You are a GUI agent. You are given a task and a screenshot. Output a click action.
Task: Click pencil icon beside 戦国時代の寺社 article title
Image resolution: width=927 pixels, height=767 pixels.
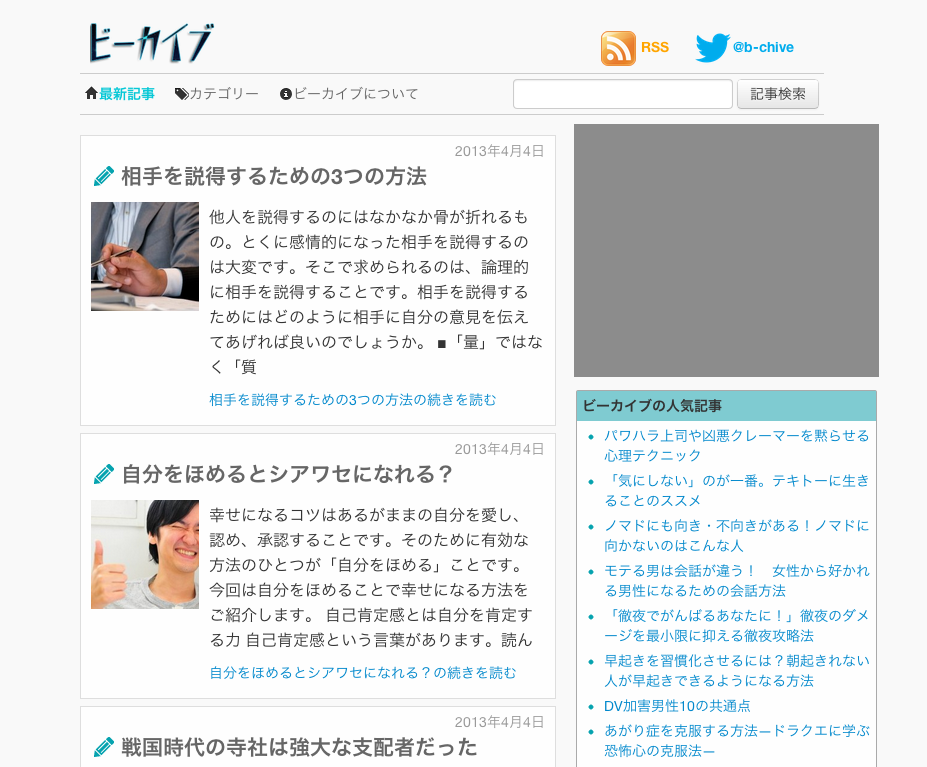[104, 747]
